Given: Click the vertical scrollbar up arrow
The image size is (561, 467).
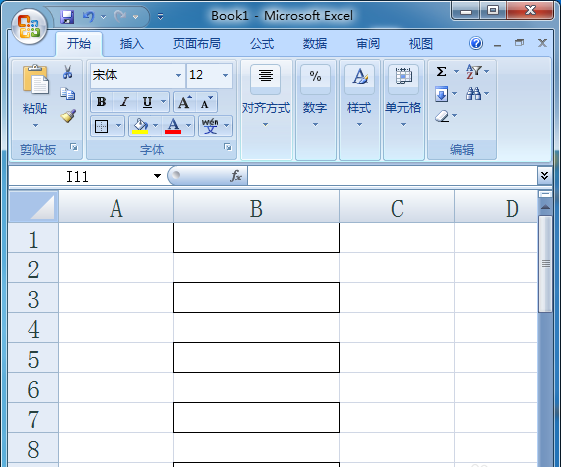Looking at the screenshot, I should point(545,207).
